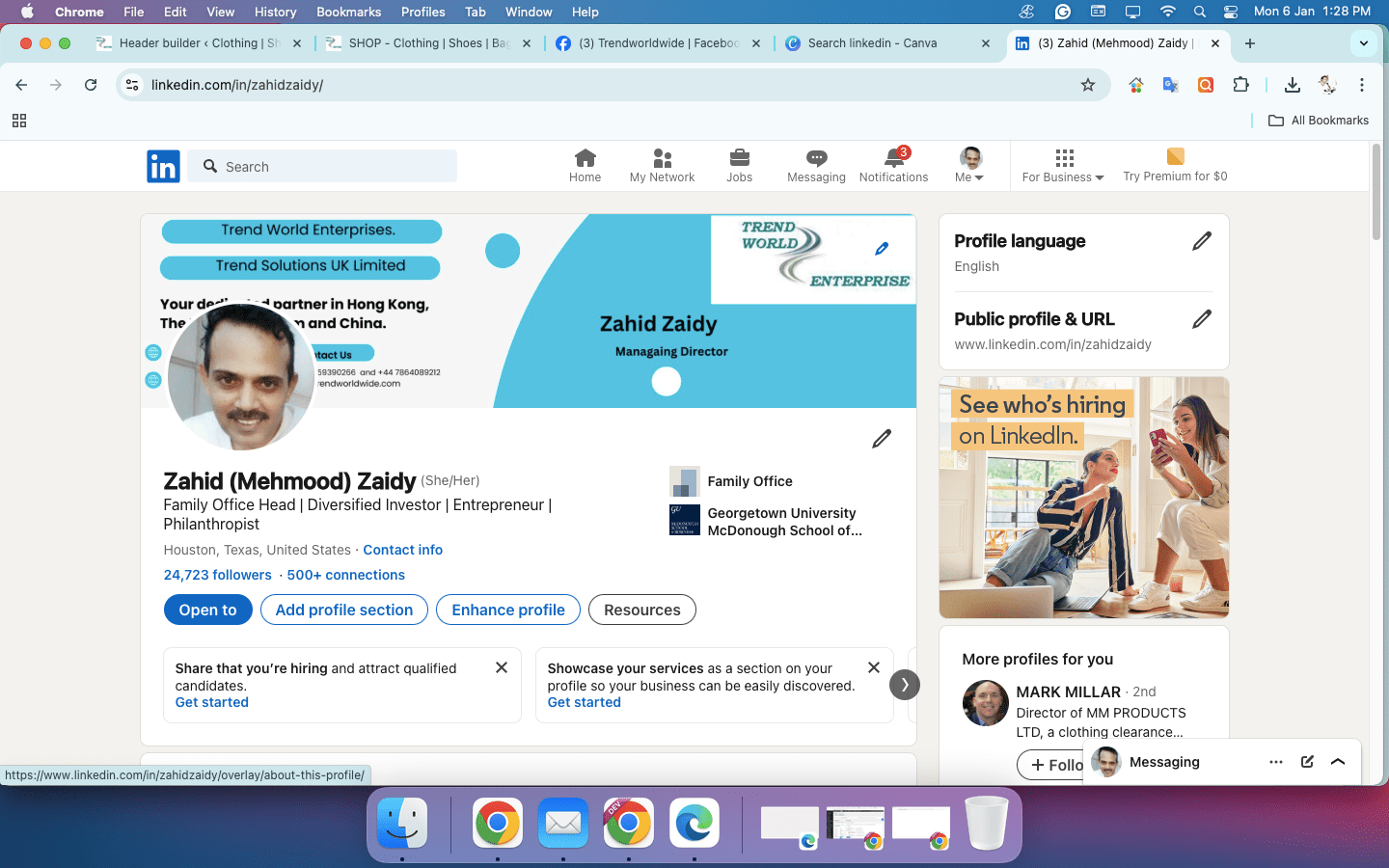Click the Add profile section button
Viewport: 1389px width, 868px height.
click(x=344, y=610)
